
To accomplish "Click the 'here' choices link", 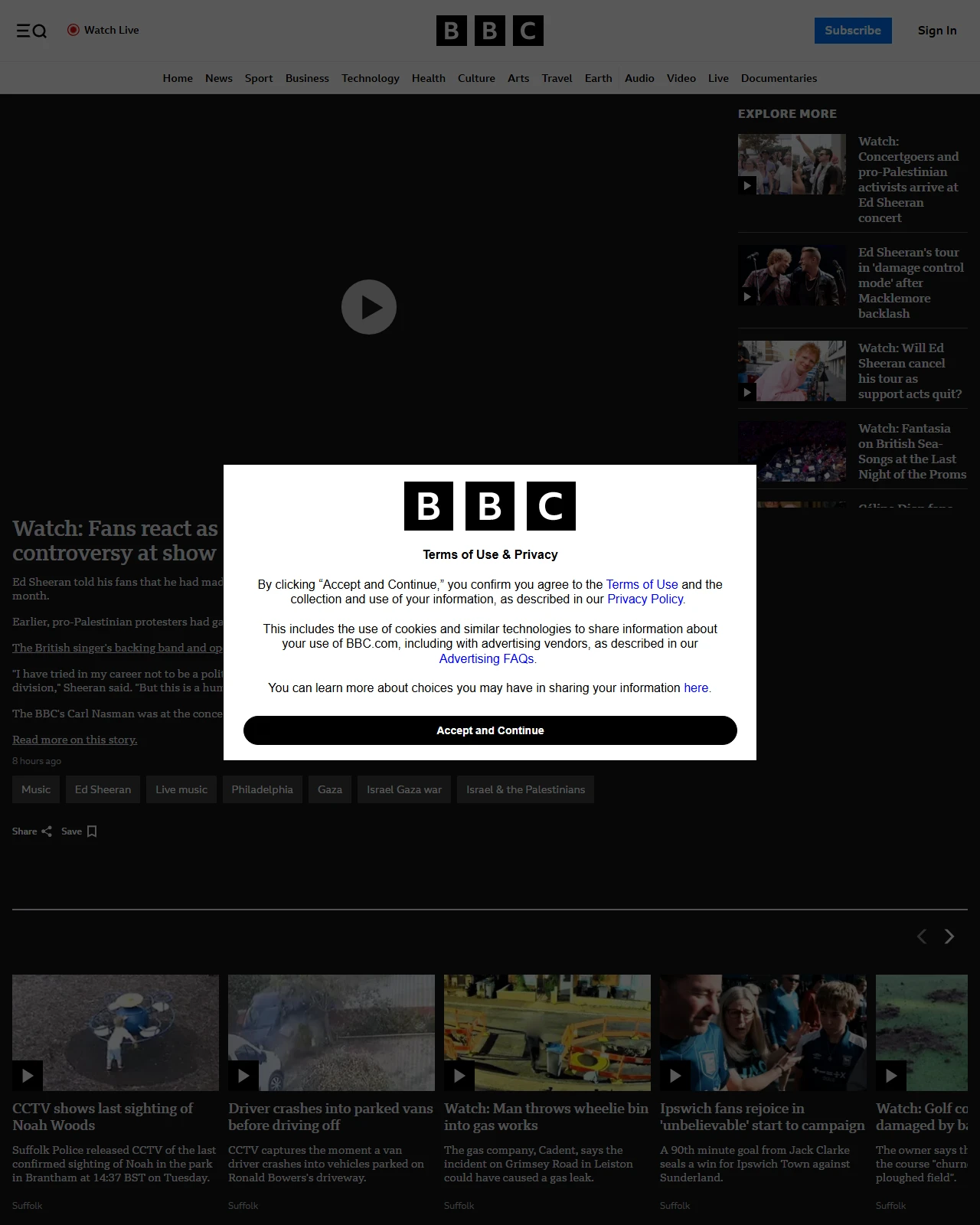I will click(x=697, y=688).
